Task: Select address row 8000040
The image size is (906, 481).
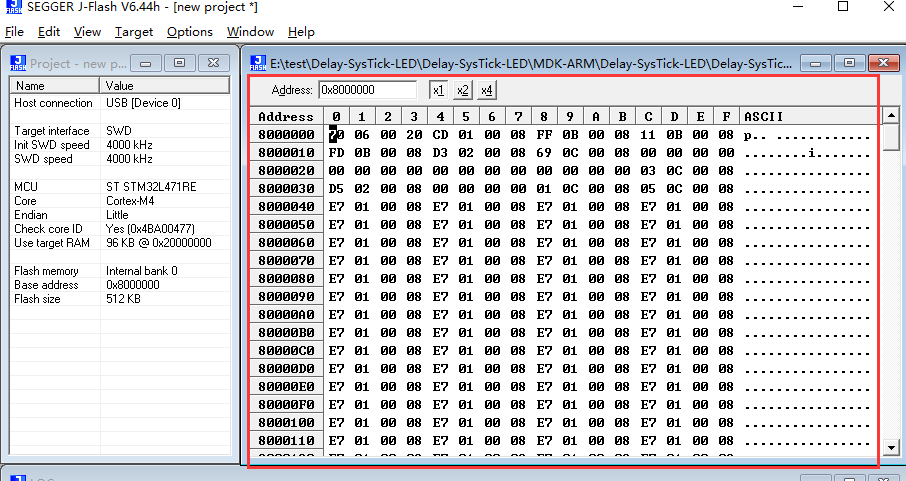Action: [x=286, y=206]
